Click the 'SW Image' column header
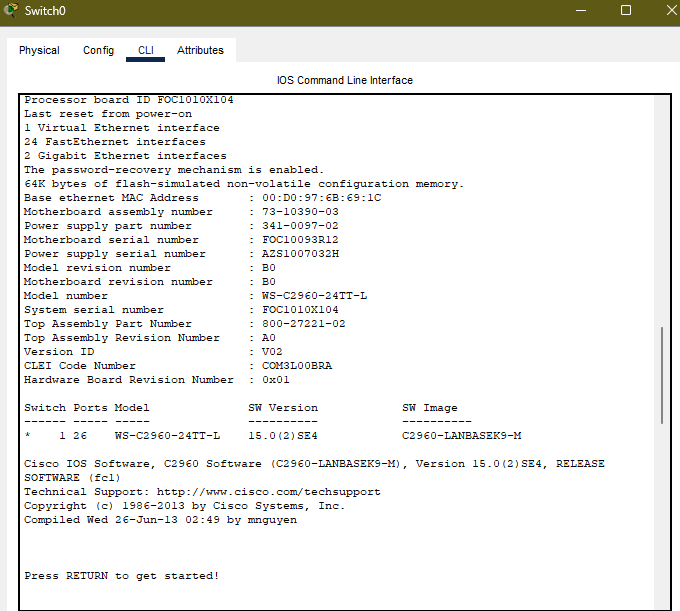The image size is (680, 611). click(x=430, y=408)
